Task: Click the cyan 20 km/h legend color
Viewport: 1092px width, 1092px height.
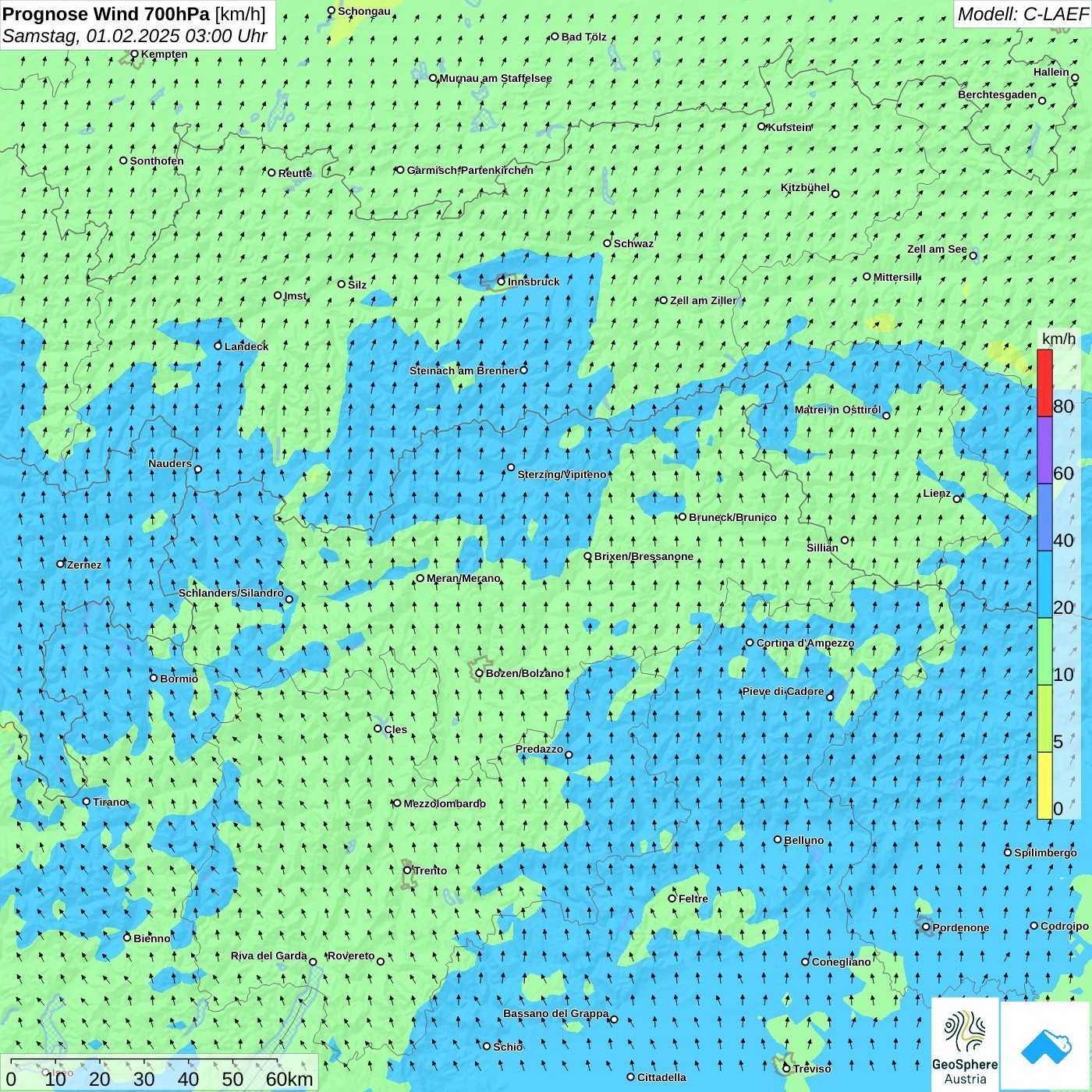Action: coord(1044,584)
